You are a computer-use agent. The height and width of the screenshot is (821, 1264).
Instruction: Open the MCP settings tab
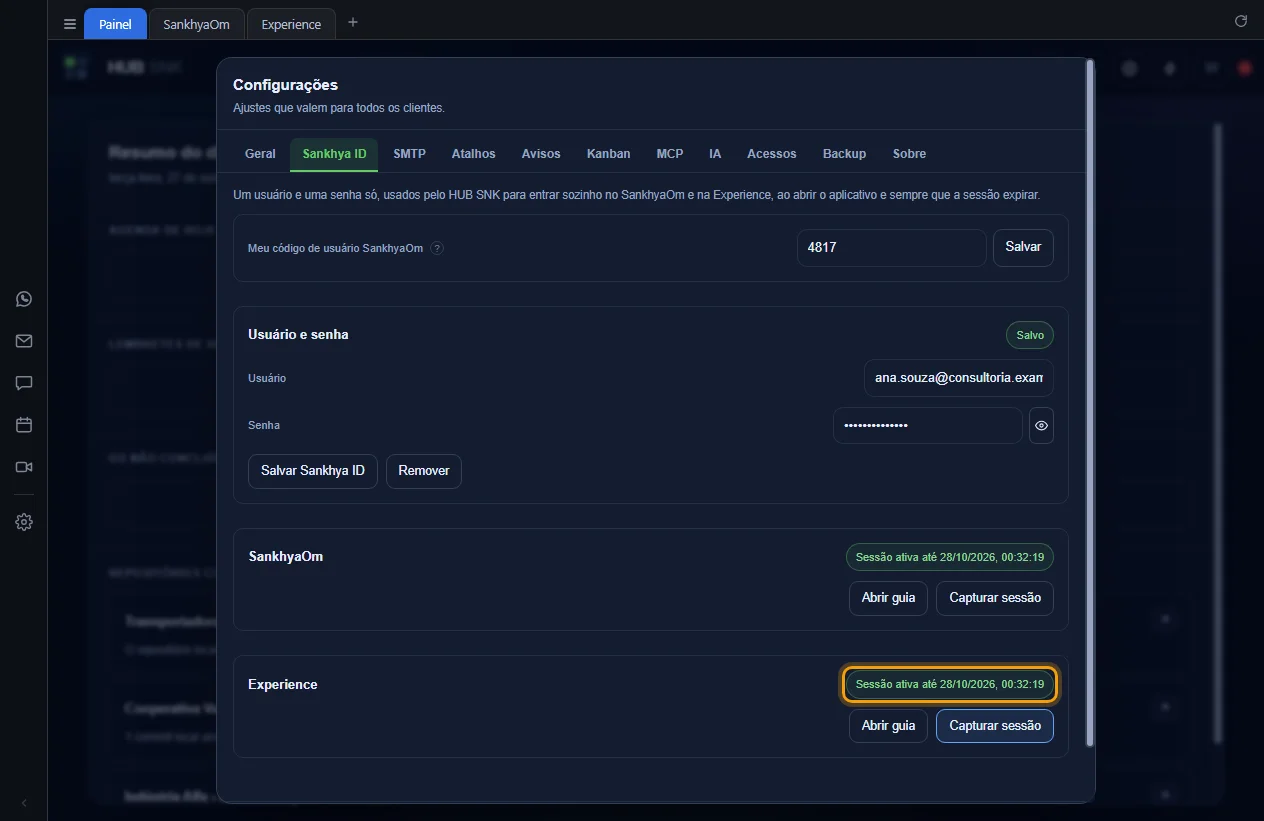[x=670, y=154]
